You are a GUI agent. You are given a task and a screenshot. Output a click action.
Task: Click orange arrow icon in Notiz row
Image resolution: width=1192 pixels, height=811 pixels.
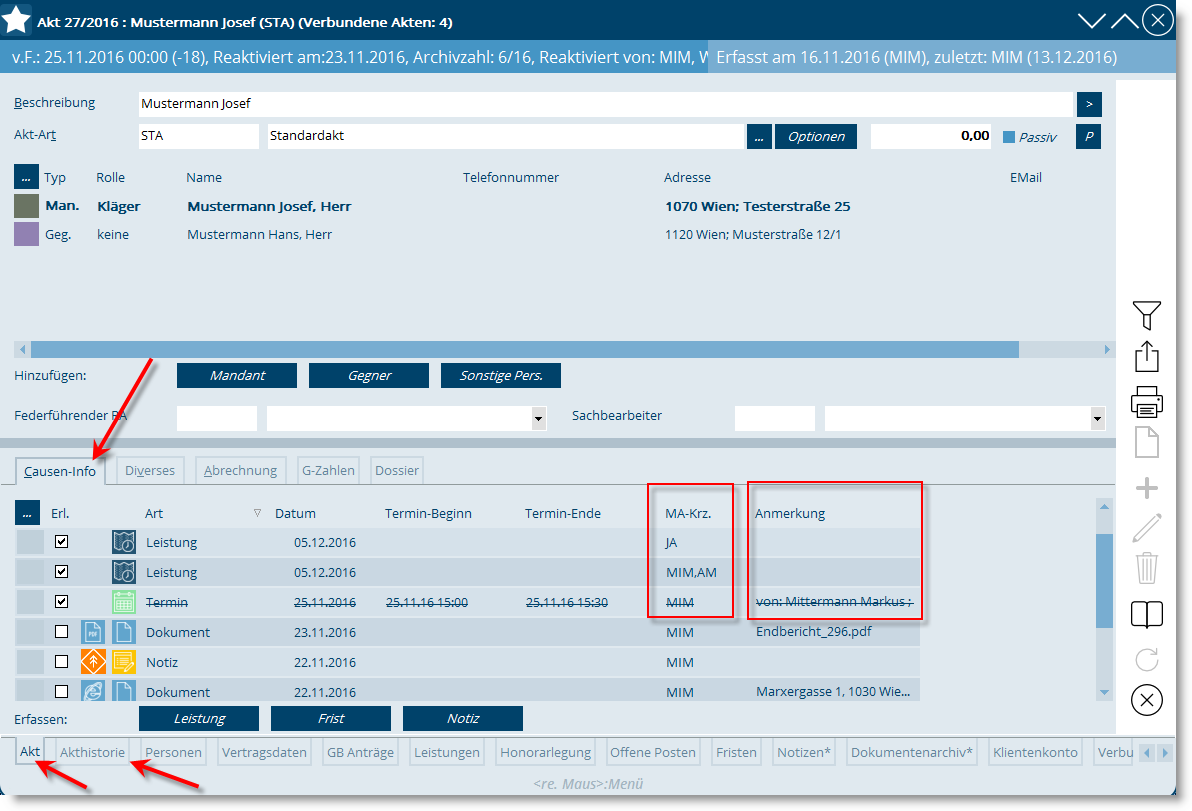(x=93, y=662)
